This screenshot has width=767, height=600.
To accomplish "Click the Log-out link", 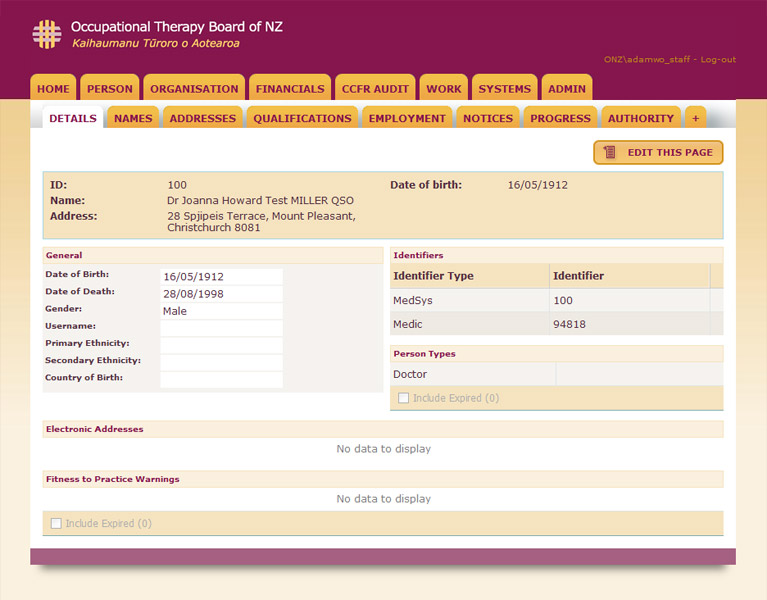I will [x=718, y=60].
